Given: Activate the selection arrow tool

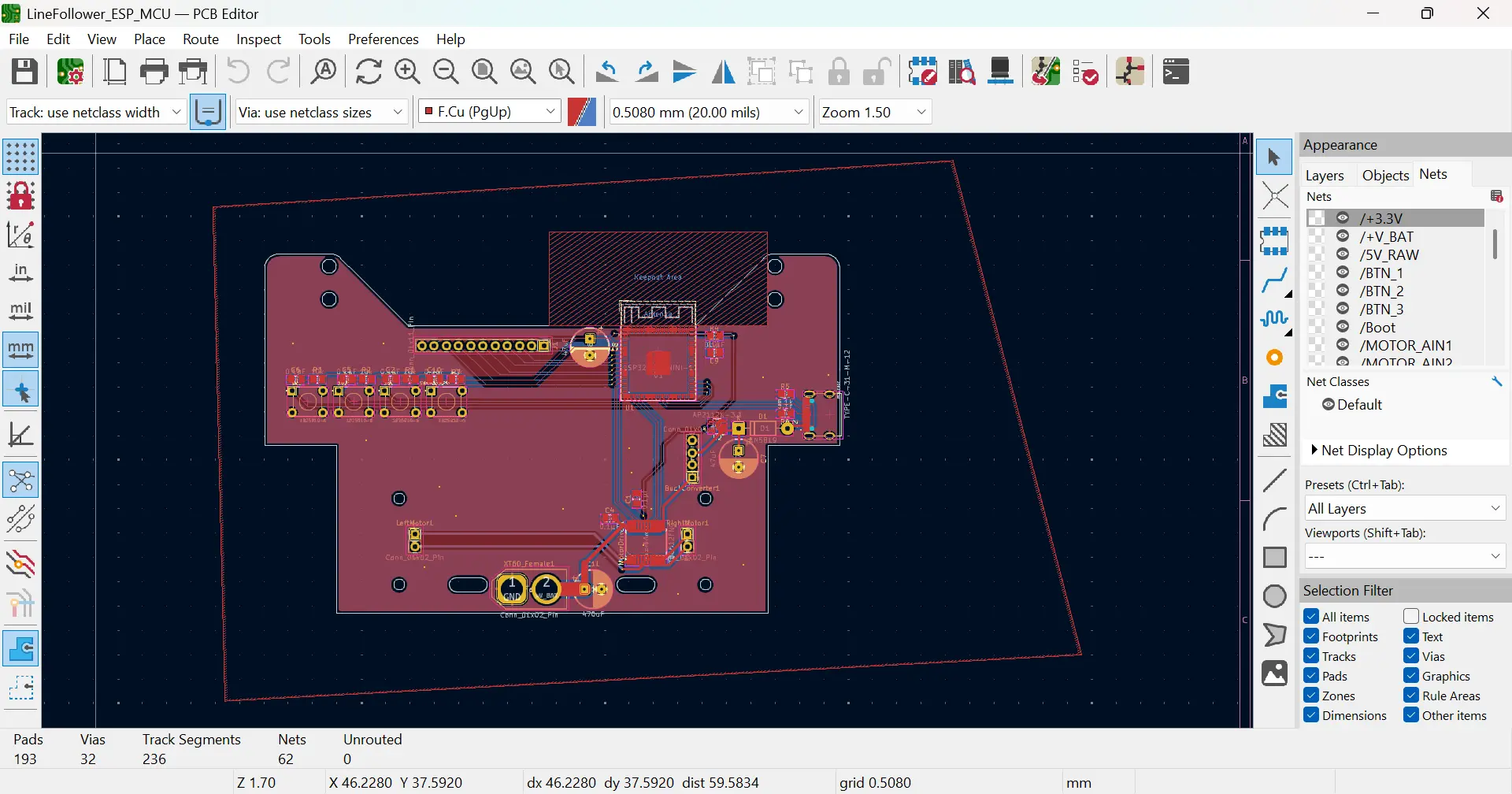Looking at the screenshot, I should (x=1275, y=158).
